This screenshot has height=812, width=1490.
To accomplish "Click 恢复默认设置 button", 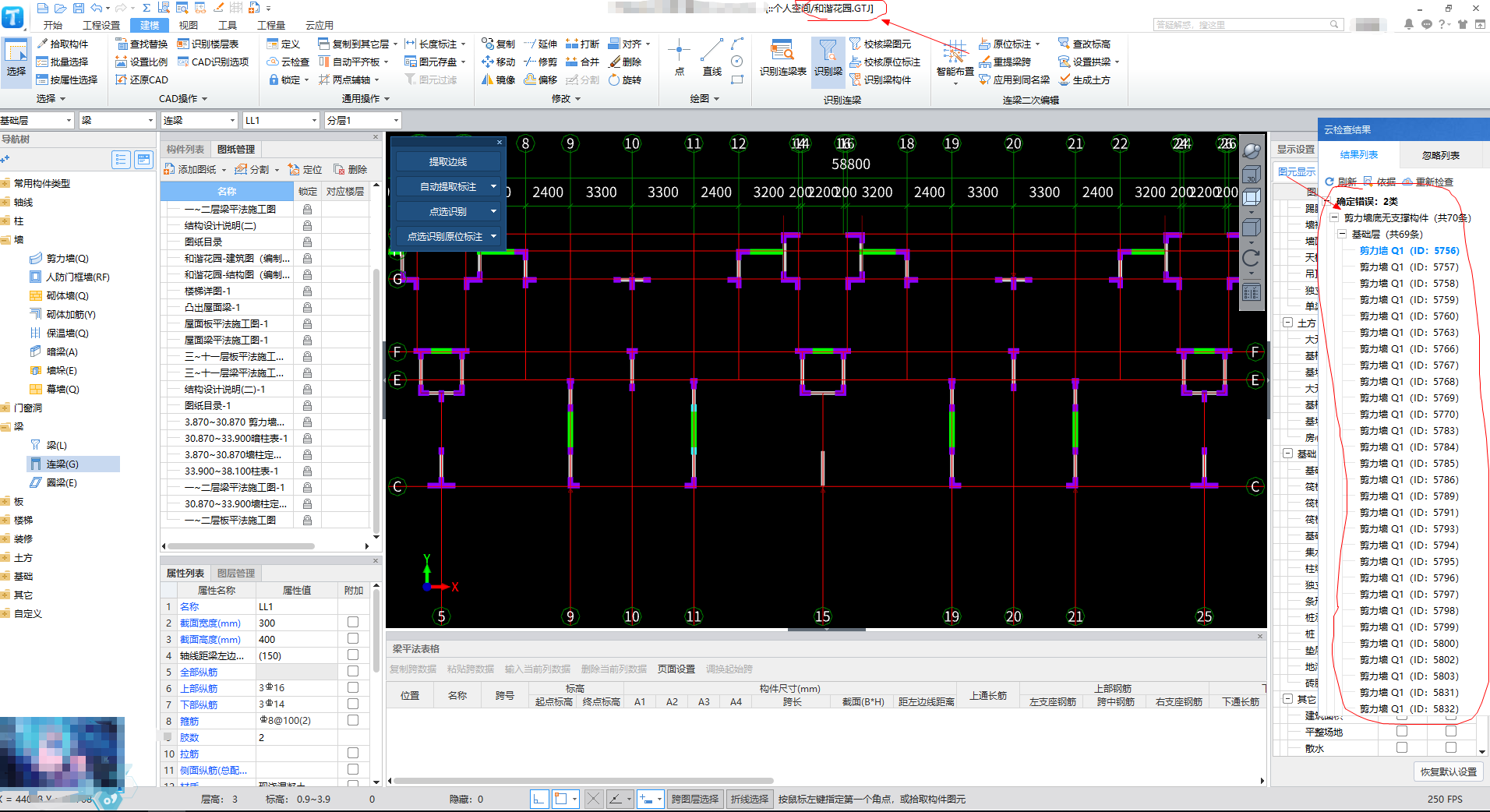I will pyautogui.click(x=1449, y=771).
